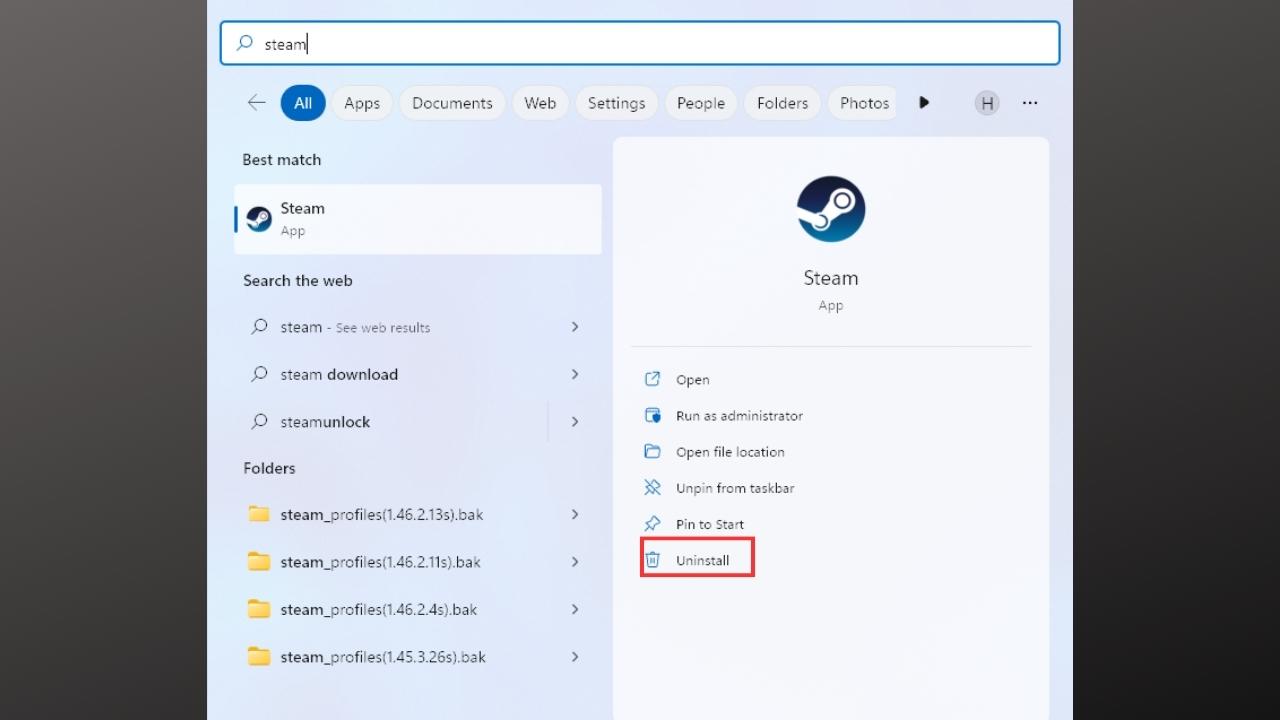Click the search magnifier icon in search box
Image resolution: width=1280 pixels, height=720 pixels.
244,43
